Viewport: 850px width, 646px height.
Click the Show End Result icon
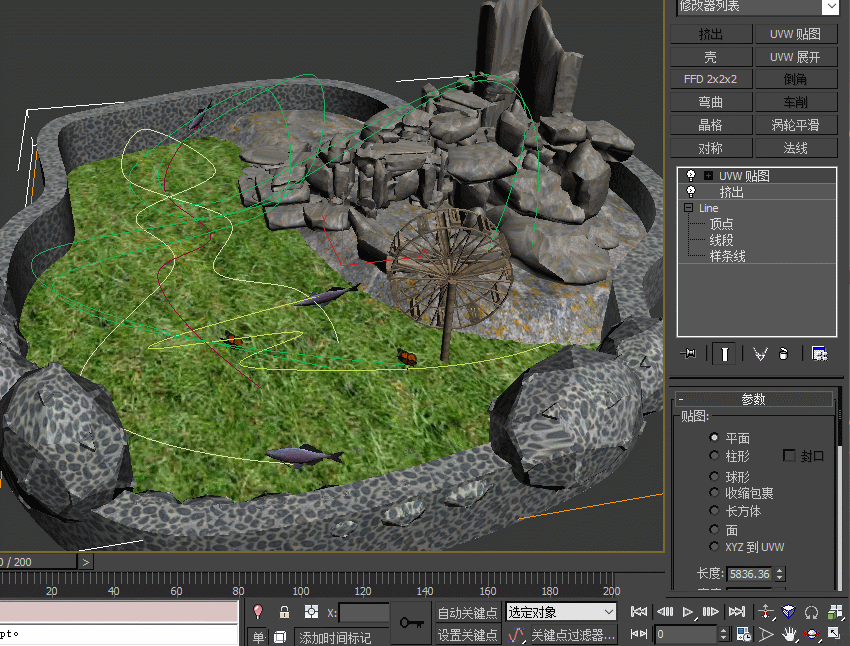coord(725,353)
